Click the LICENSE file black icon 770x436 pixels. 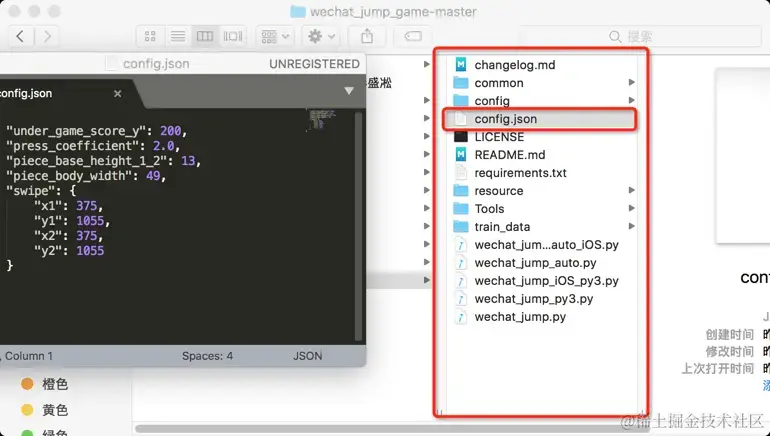[x=461, y=137]
